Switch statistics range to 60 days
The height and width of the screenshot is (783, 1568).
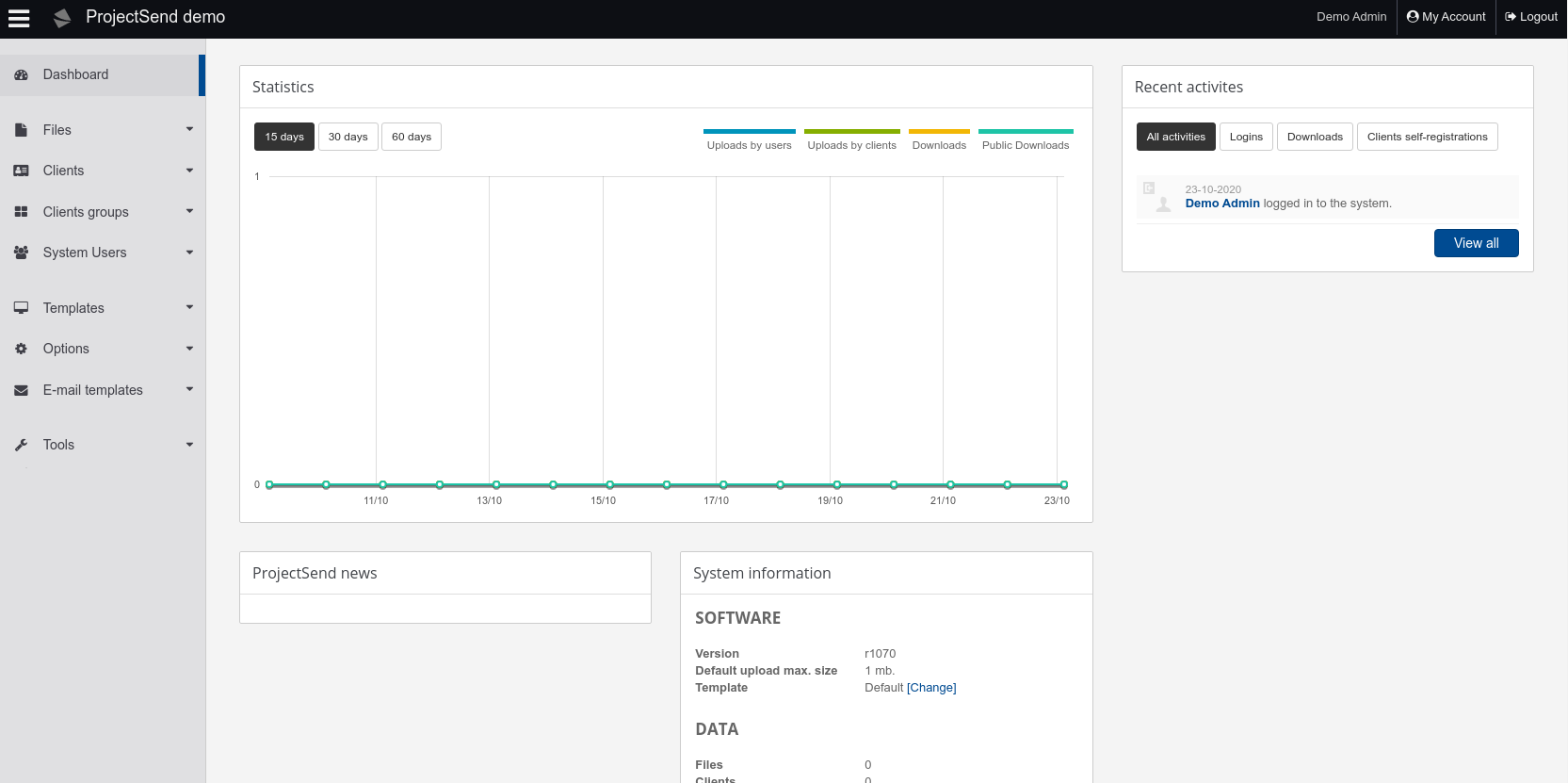[412, 137]
